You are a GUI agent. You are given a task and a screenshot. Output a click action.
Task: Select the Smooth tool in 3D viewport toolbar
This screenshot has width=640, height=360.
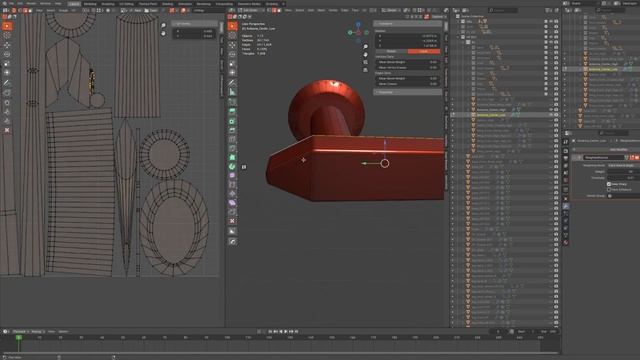click(232, 176)
